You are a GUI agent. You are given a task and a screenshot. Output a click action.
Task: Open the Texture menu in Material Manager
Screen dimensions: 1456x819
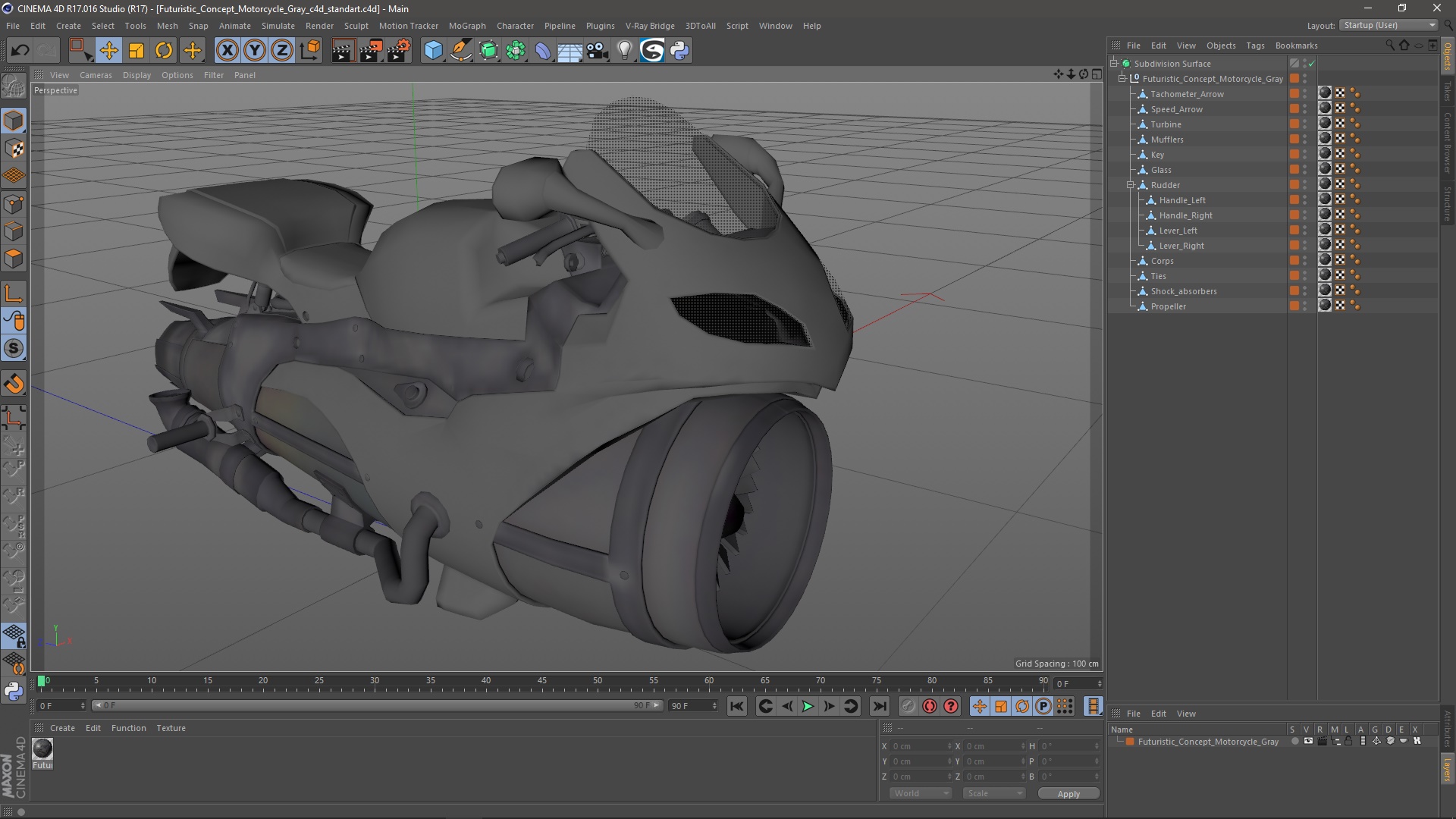[x=171, y=728]
